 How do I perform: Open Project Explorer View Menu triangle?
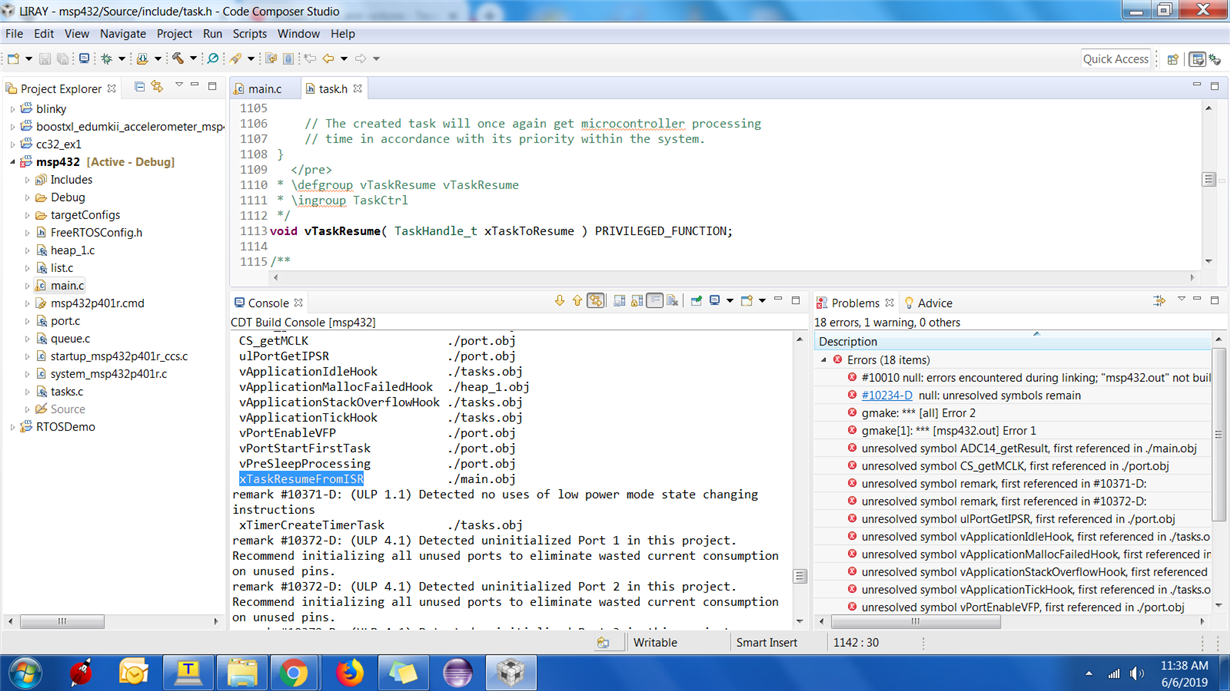click(x=178, y=86)
